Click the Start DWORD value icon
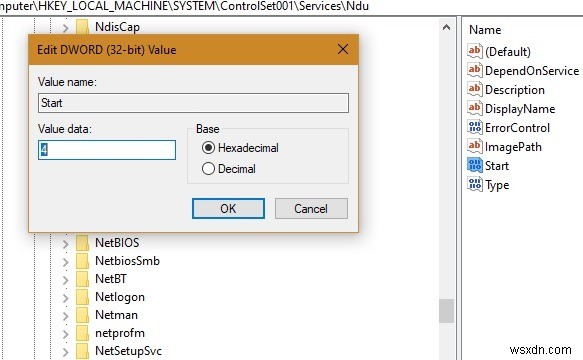Viewport: 583px width, 360px height. coord(474,165)
